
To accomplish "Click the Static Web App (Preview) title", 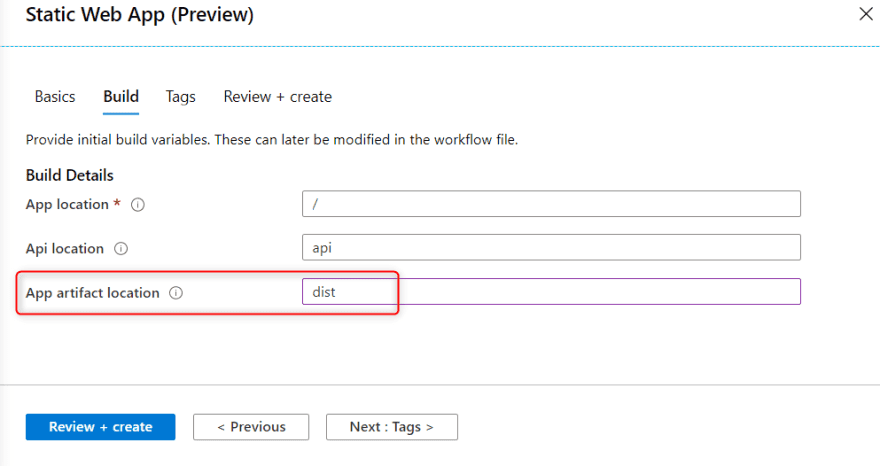I will pyautogui.click(x=140, y=15).
